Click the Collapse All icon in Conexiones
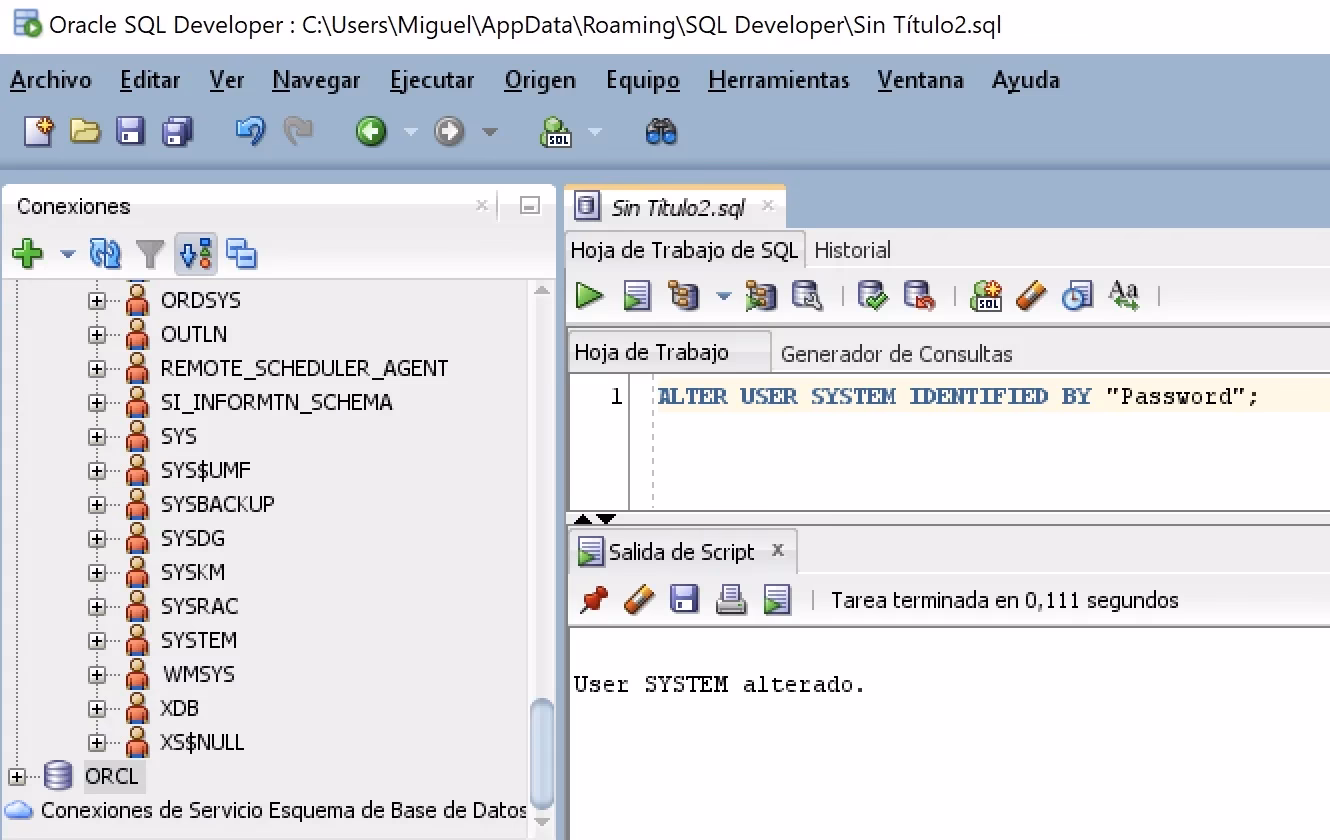This screenshot has width=1330, height=840. (241, 254)
